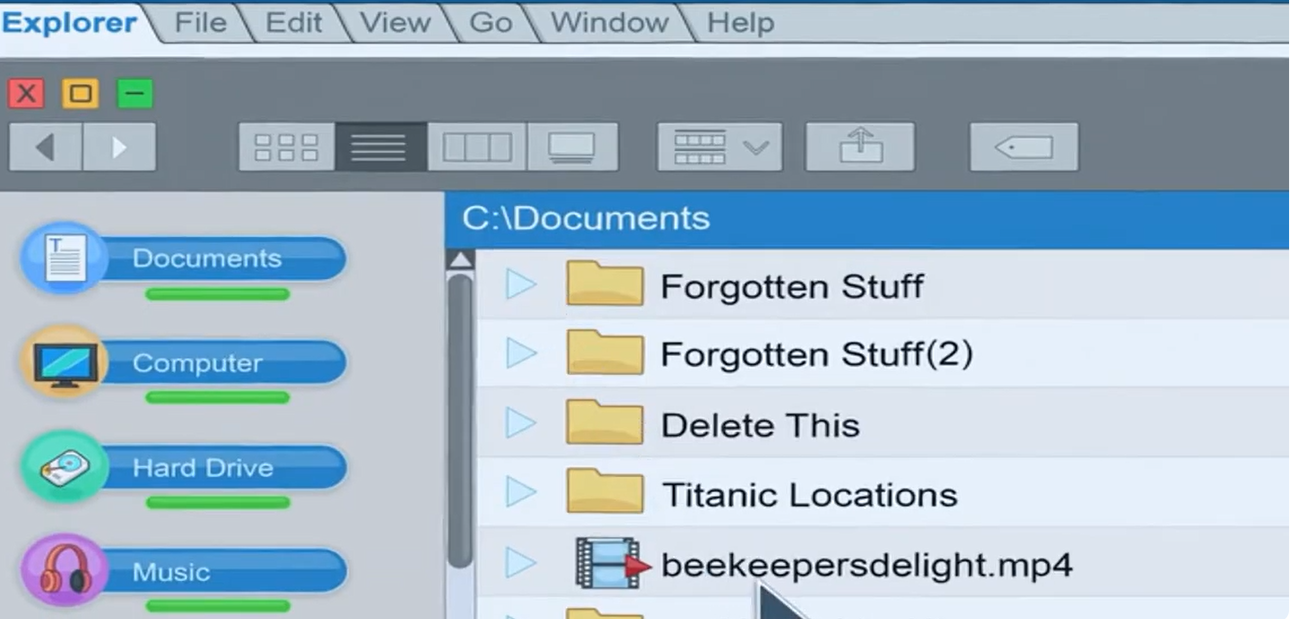
Task: Open the View menu
Action: coord(395,23)
